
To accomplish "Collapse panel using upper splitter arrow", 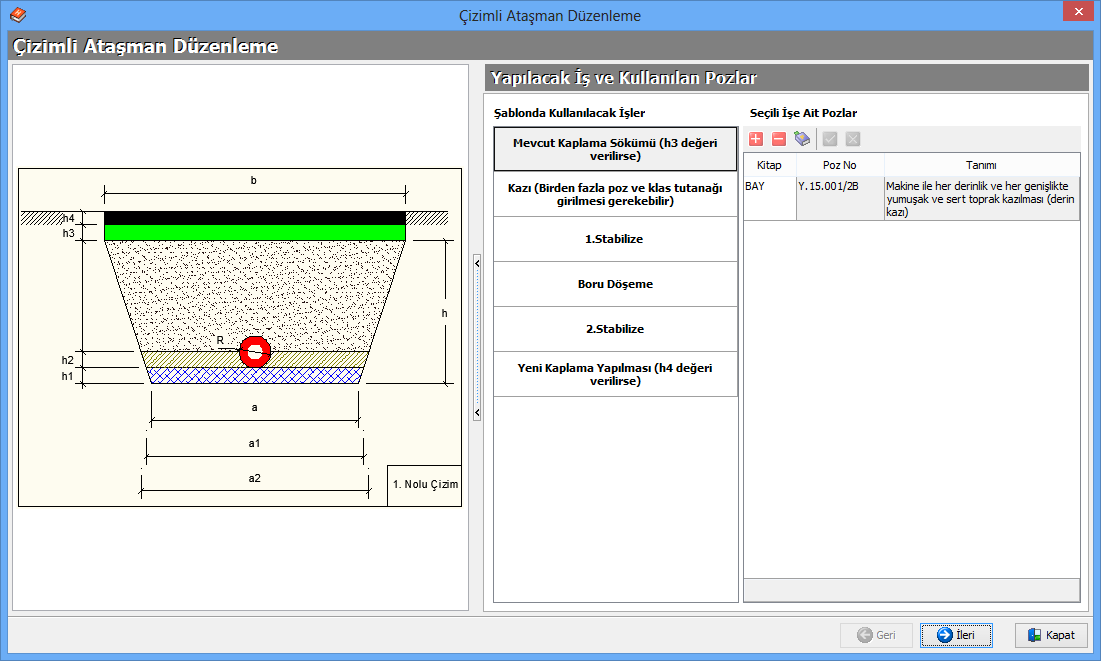I will pos(477,263).
